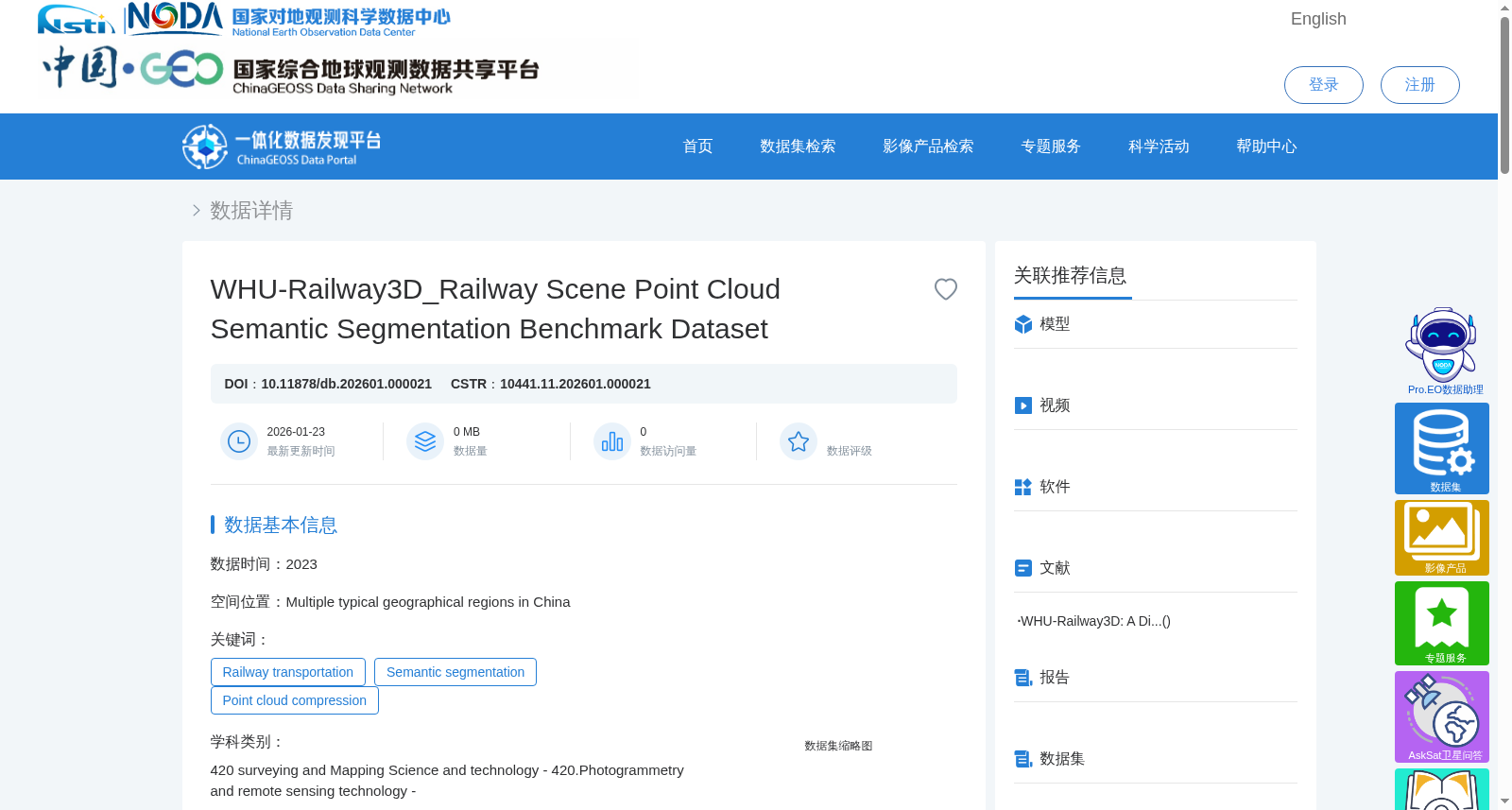Click the cube icon next to 模型

point(1023,324)
